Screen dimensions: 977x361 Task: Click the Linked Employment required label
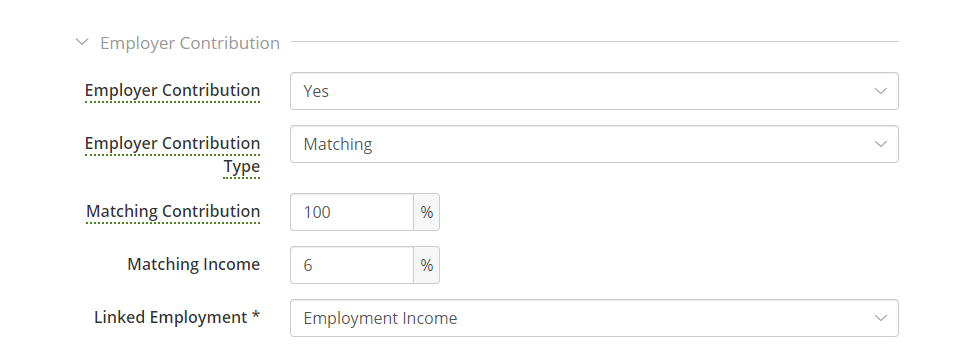tap(177, 317)
